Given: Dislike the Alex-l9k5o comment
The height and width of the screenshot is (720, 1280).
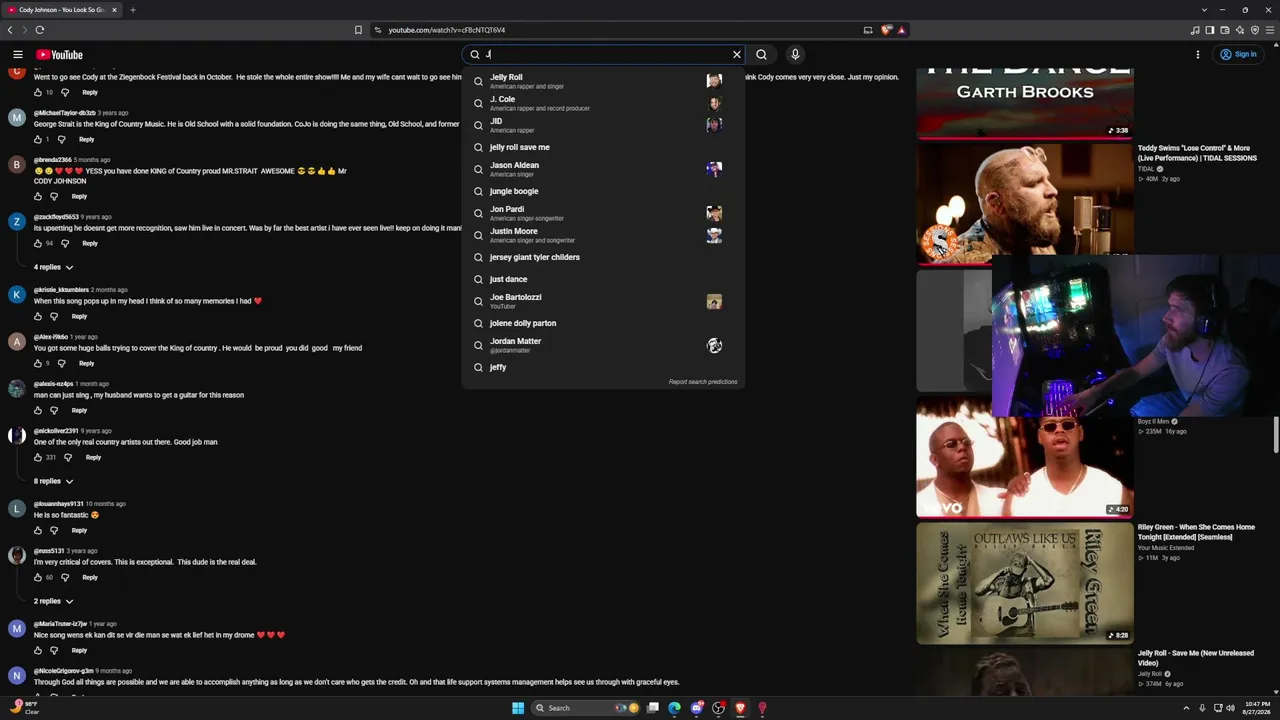Looking at the screenshot, I should click(x=61, y=363).
